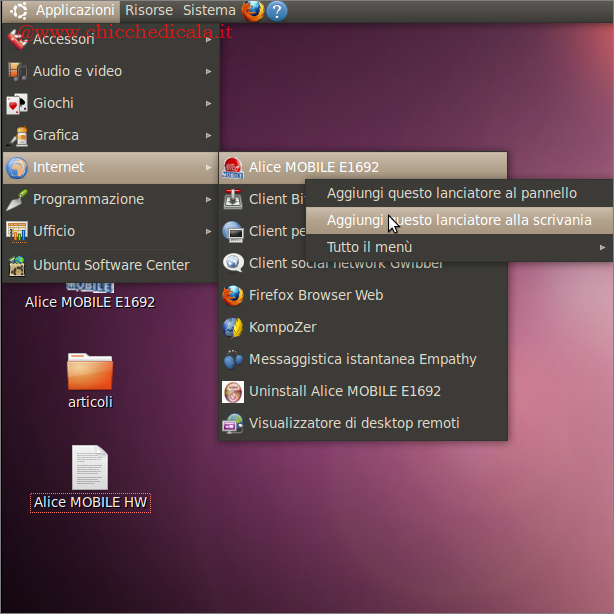Image resolution: width=614 pixels, height=614 pixels.
Task: Open Visualizzatore di desktop remoti
Action: pos(354,423)
